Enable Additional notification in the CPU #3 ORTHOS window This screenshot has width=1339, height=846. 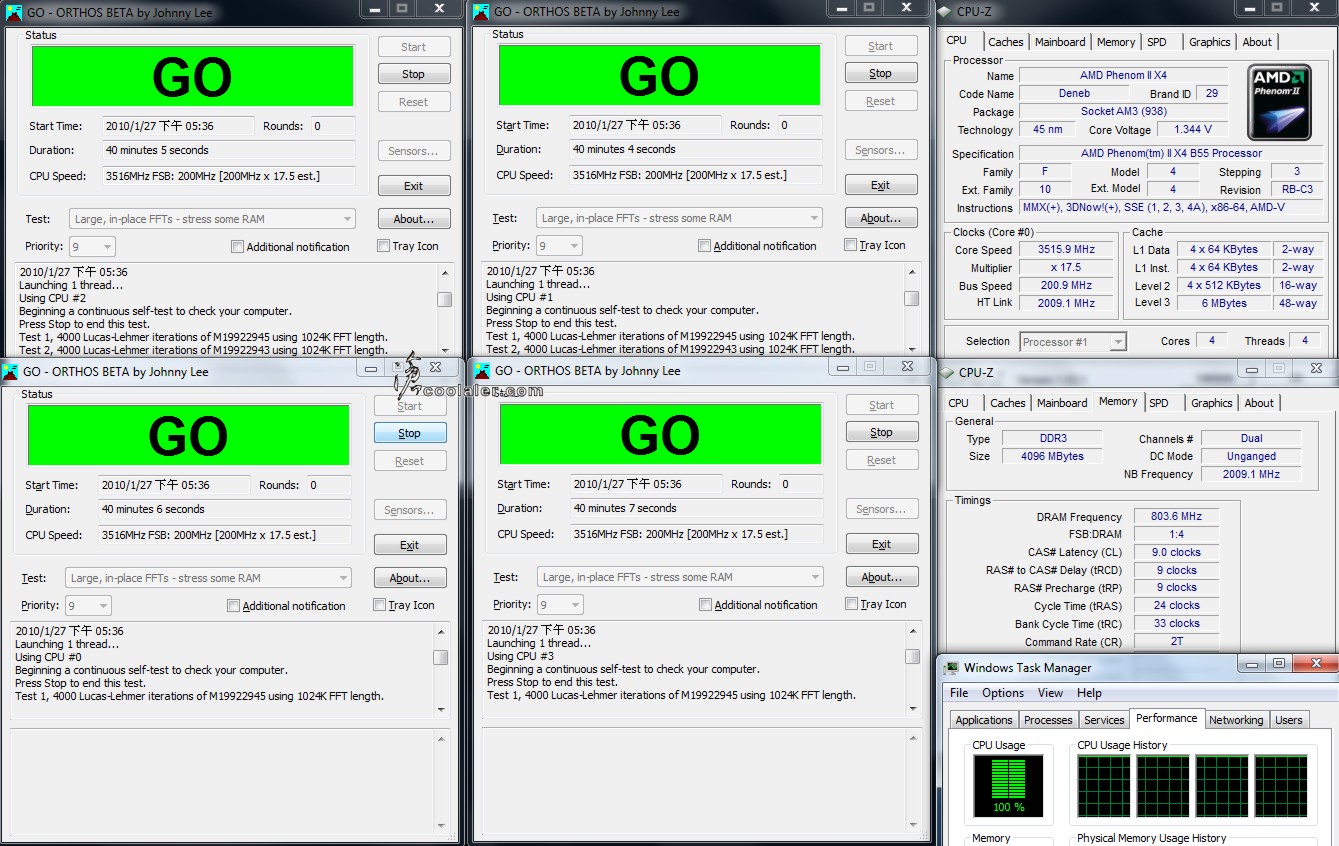pos(705,605)
